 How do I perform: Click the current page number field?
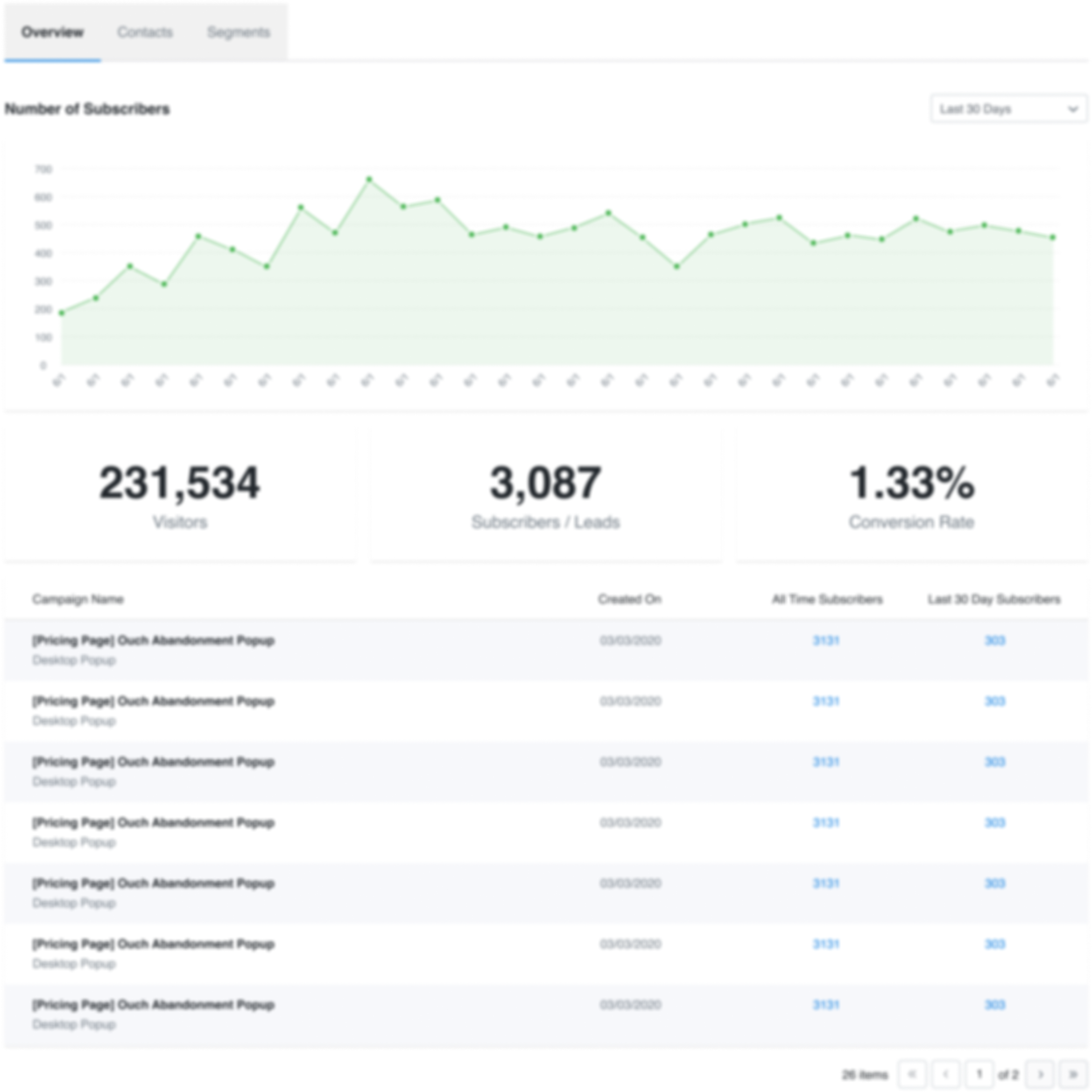979,1074
